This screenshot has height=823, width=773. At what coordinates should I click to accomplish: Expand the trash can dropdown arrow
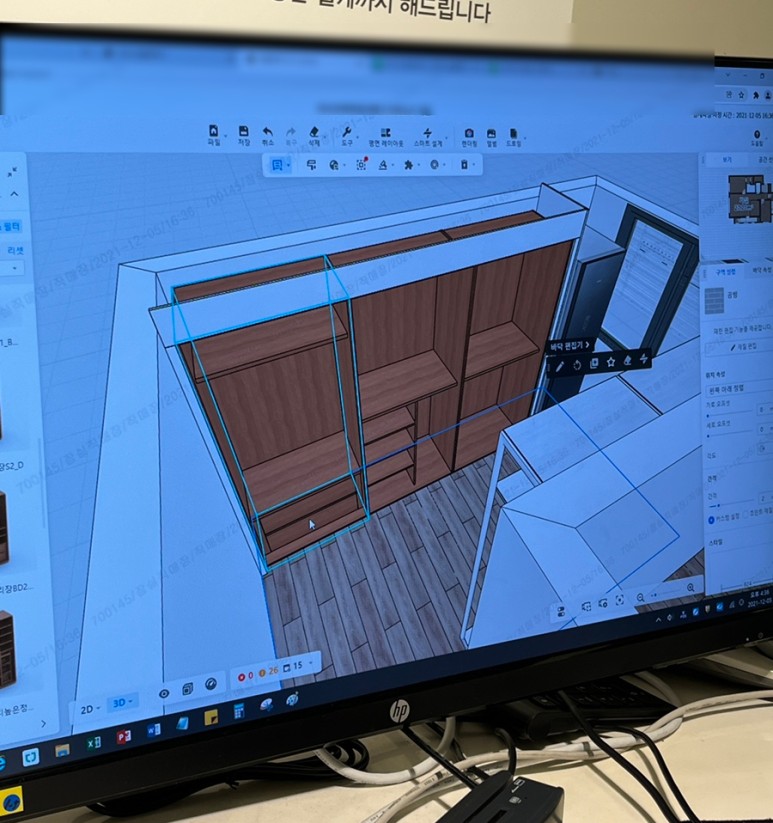pyautogui.click(x=474, y=165)
